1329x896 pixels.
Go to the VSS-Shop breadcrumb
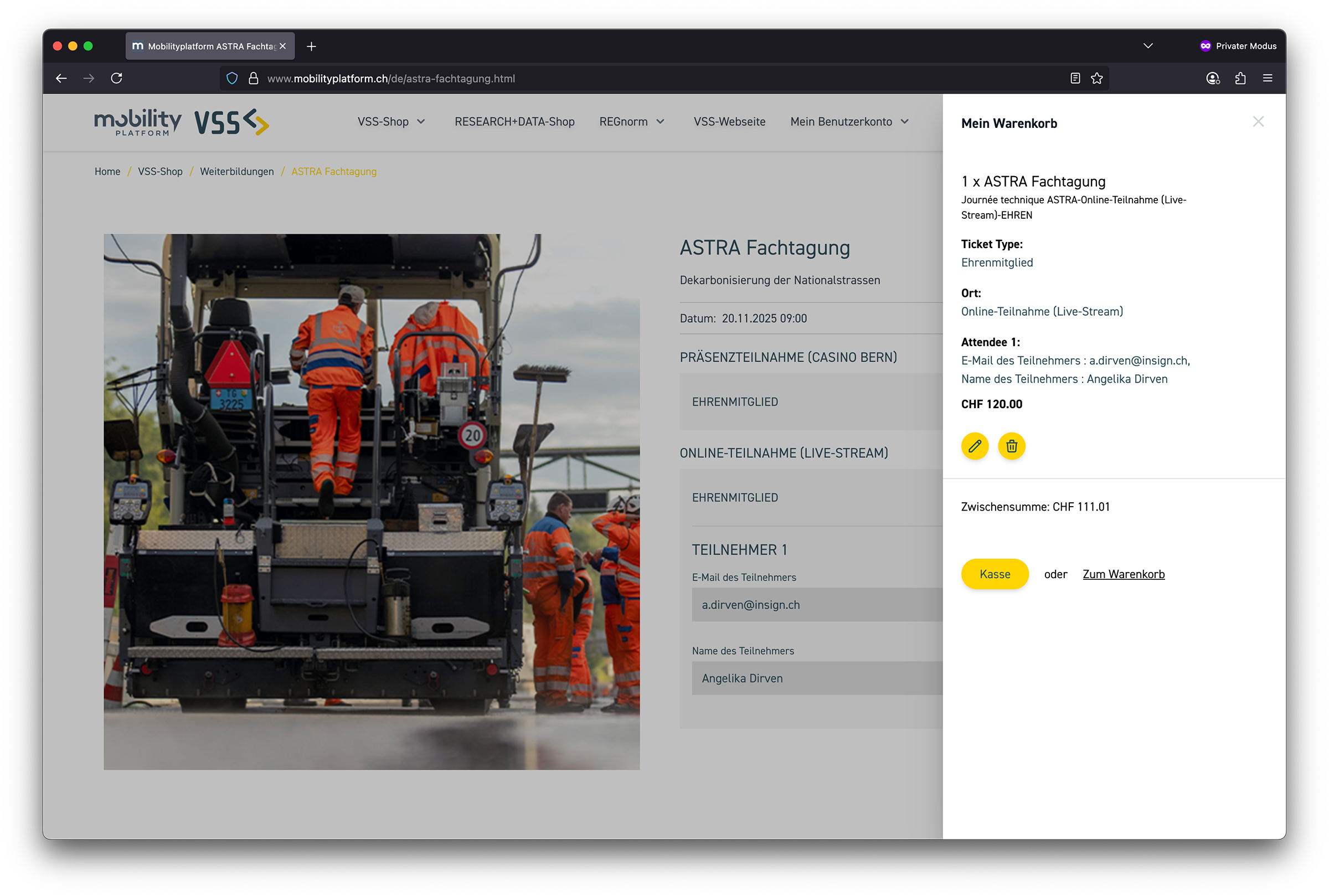coord(160,172)
